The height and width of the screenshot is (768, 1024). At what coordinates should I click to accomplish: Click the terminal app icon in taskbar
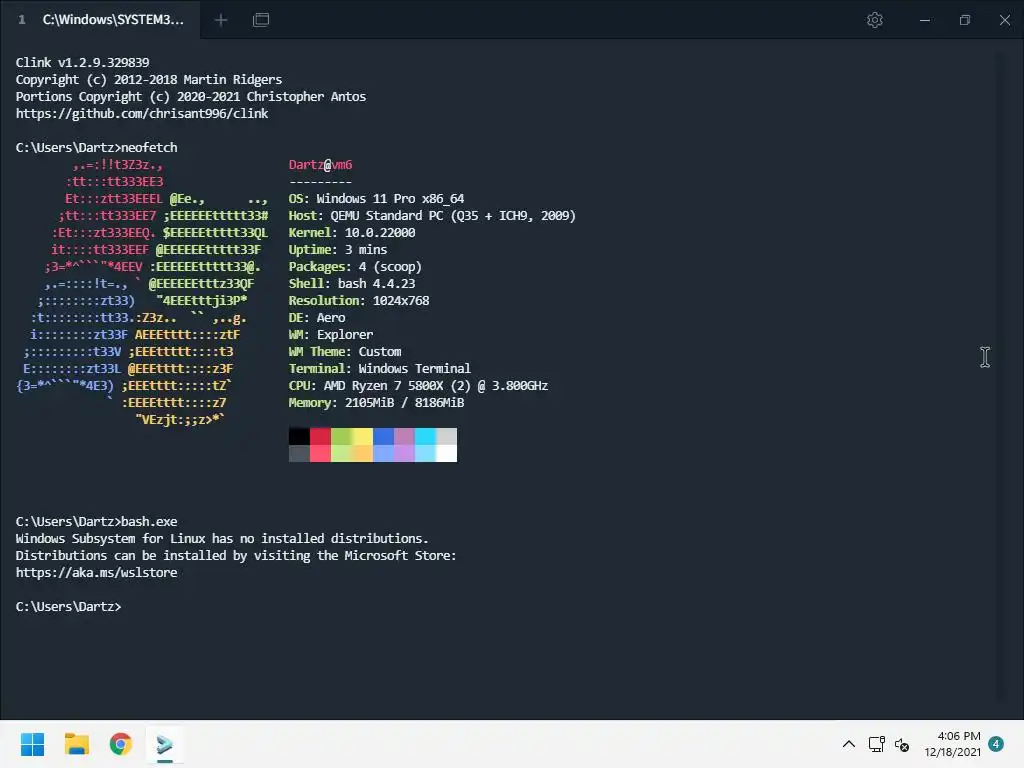165,744
